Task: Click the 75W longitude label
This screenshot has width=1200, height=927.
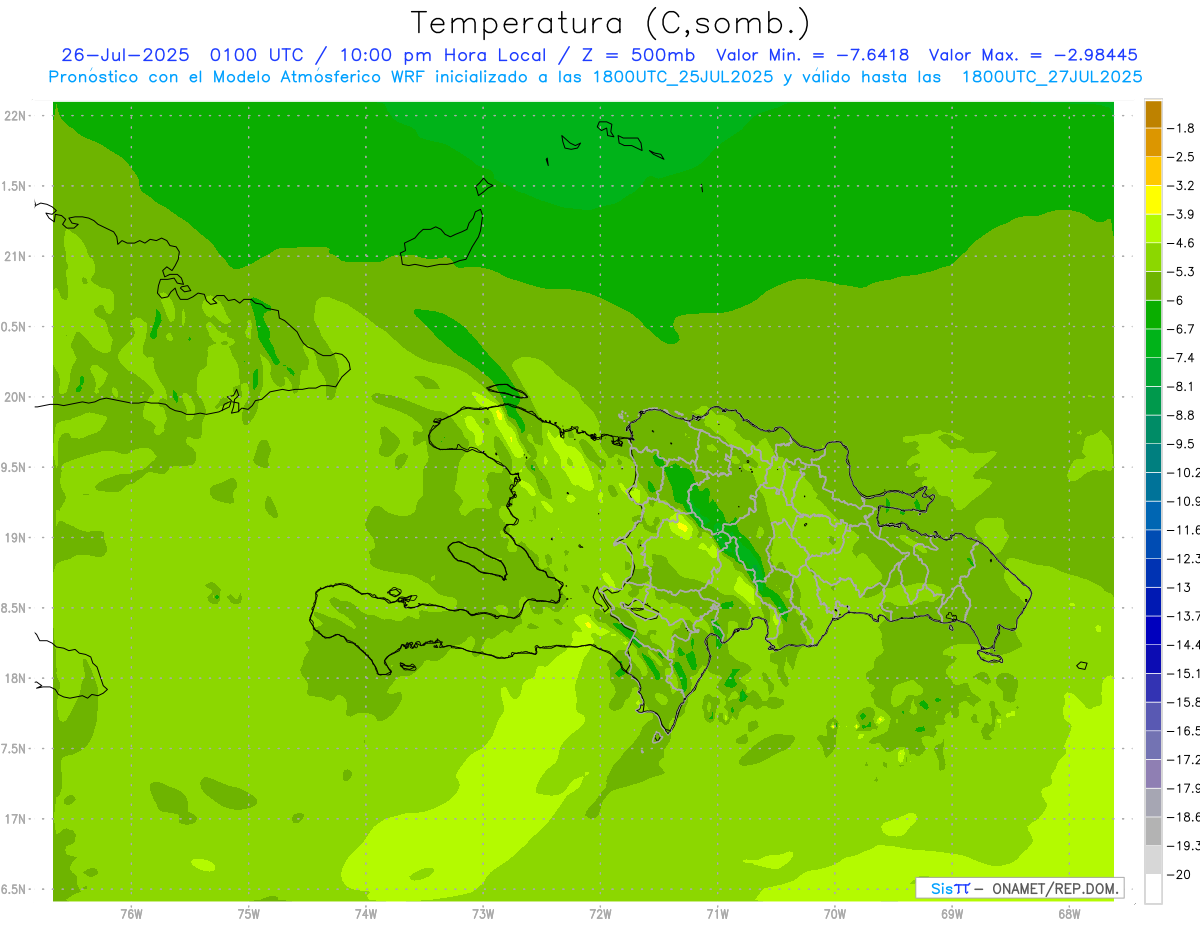Action: coord(248,913)
